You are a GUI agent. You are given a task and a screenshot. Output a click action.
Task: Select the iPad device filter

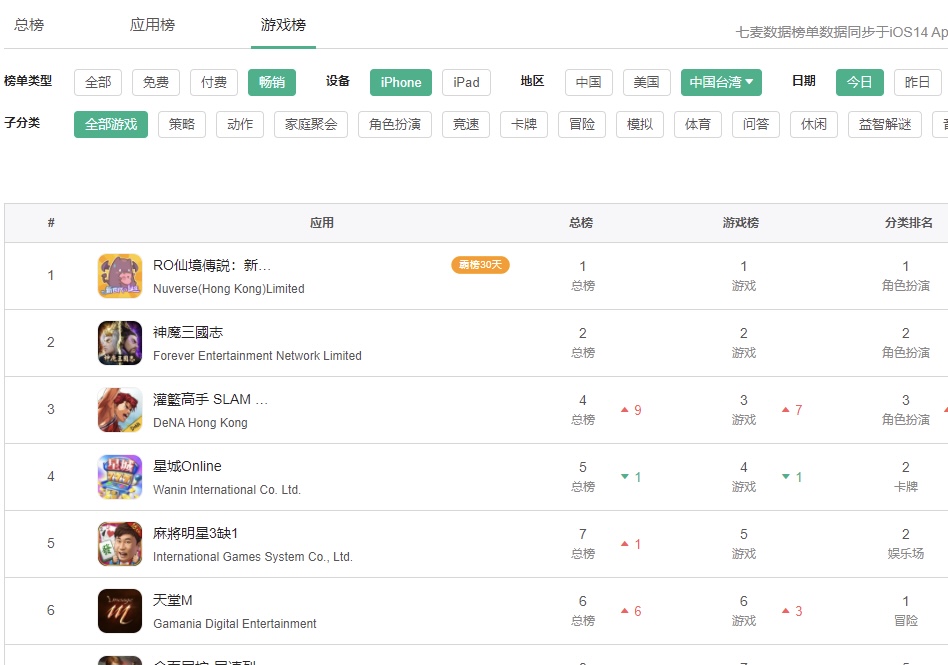coord(466,83)
